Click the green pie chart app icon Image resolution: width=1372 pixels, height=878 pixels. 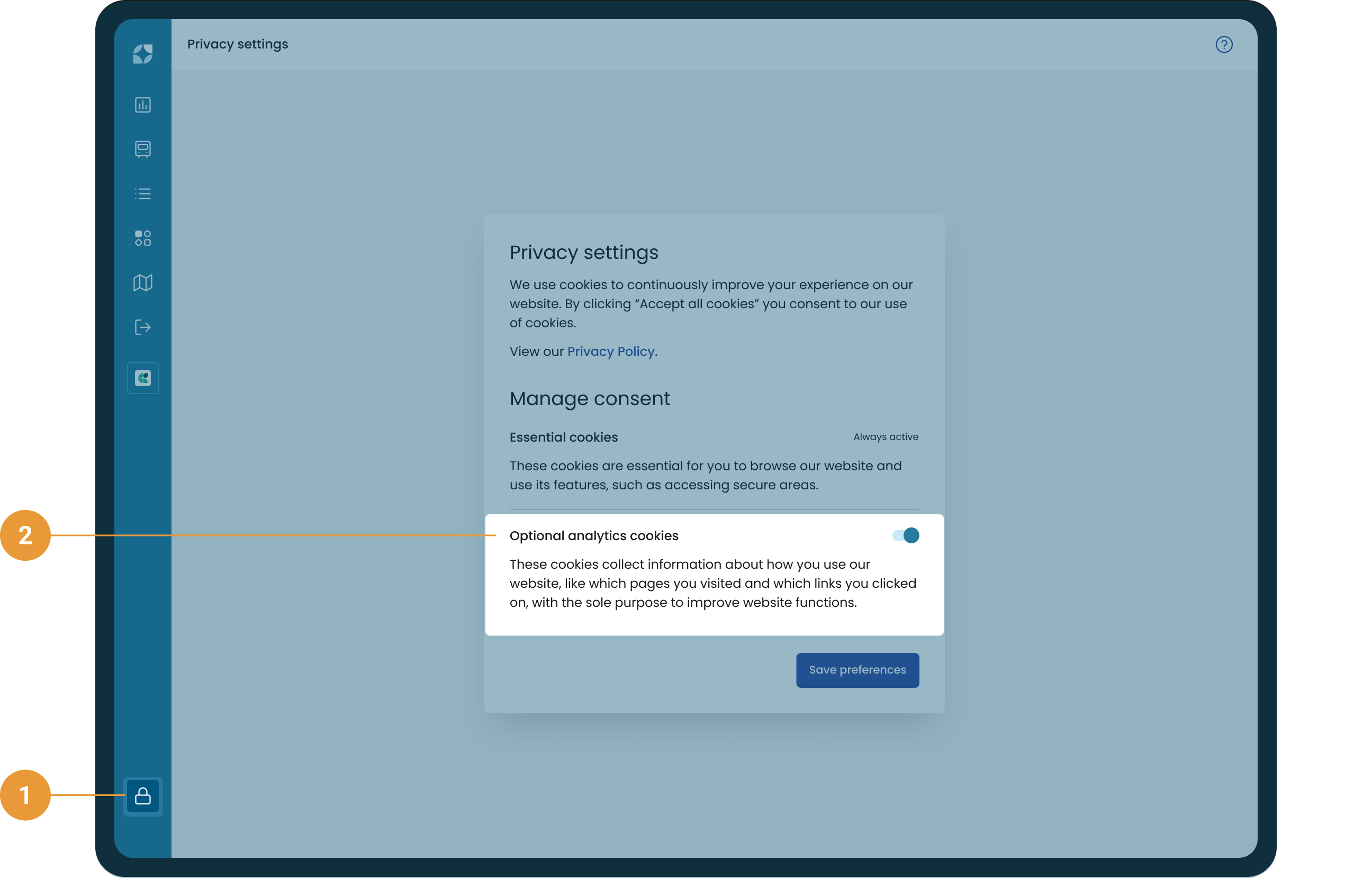[142, 378]
